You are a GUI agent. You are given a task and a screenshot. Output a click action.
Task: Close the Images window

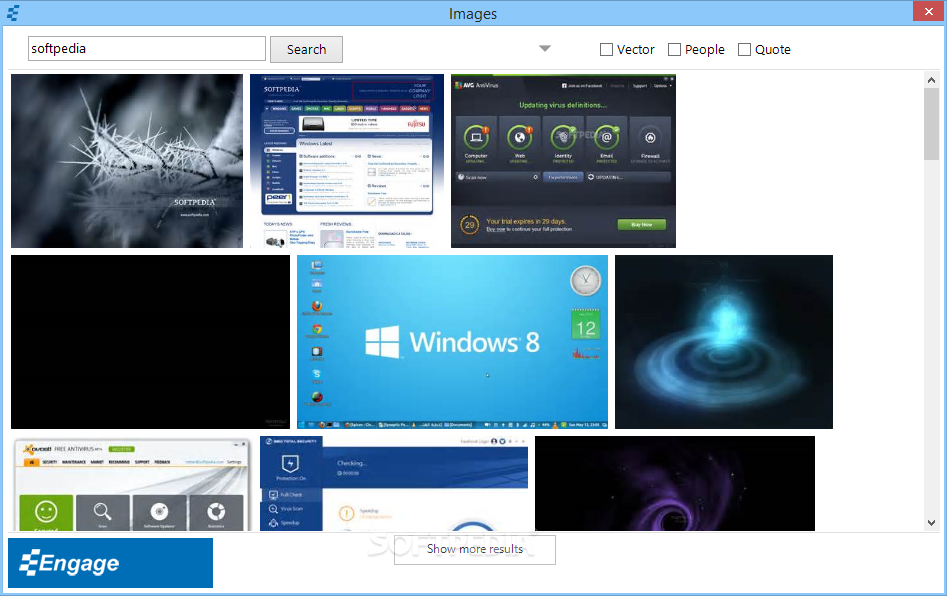coord(928,11)
